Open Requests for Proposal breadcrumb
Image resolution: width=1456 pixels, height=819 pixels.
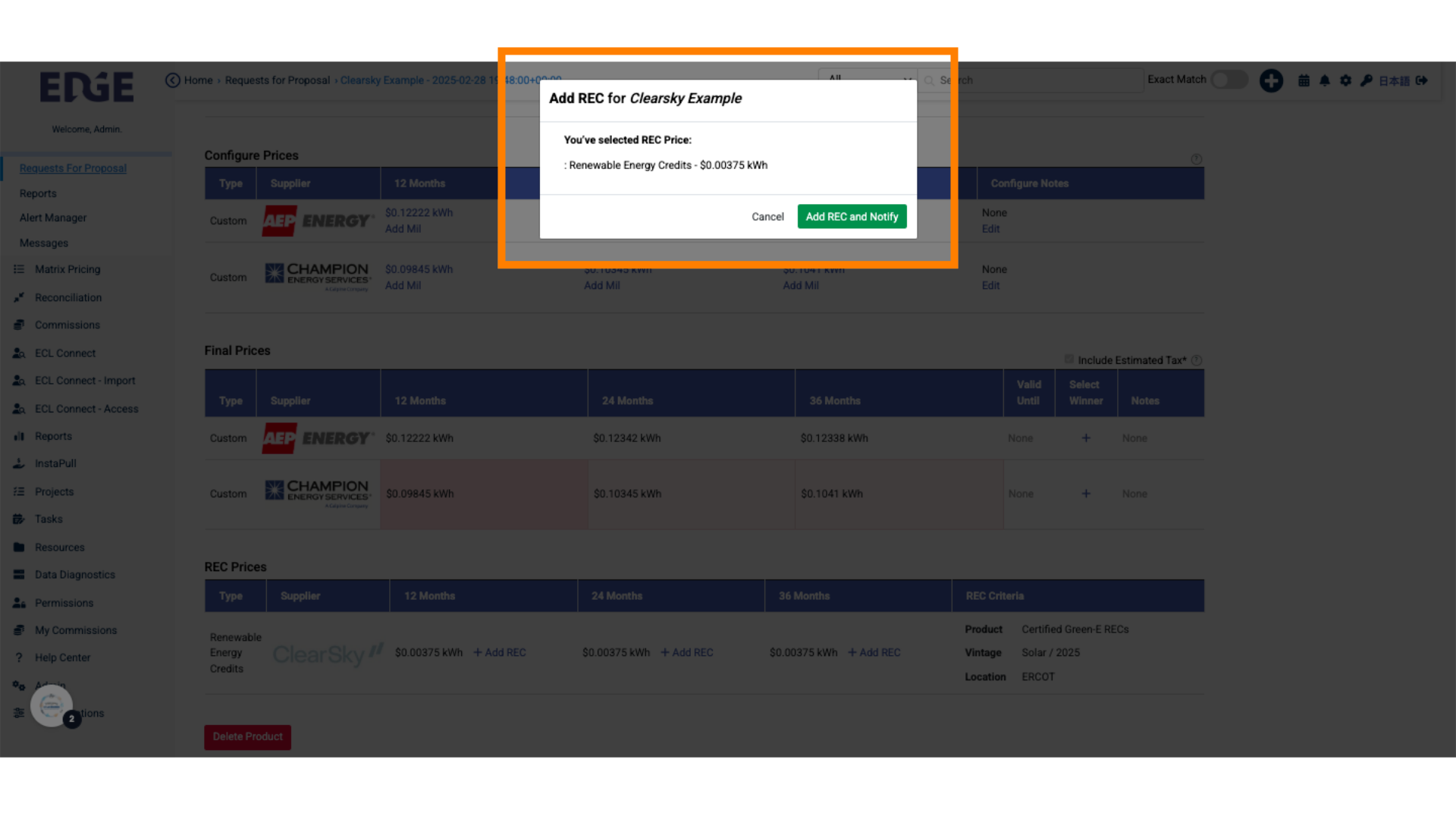click(278, 80)
